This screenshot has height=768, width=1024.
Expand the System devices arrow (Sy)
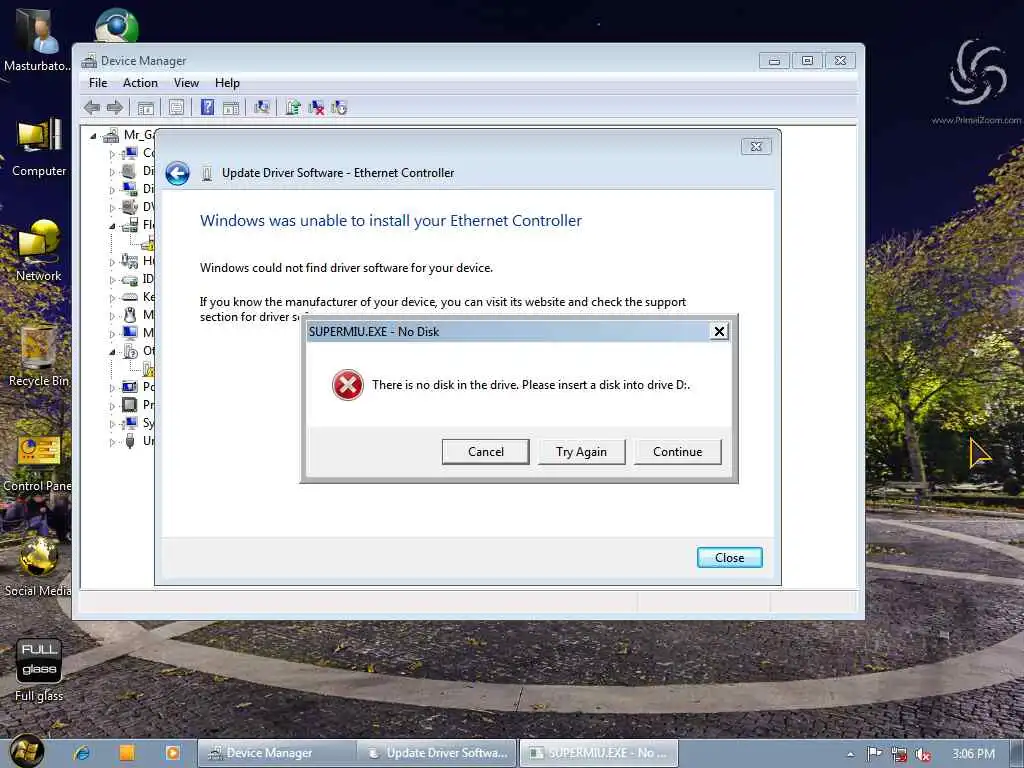tap(112, 424)
